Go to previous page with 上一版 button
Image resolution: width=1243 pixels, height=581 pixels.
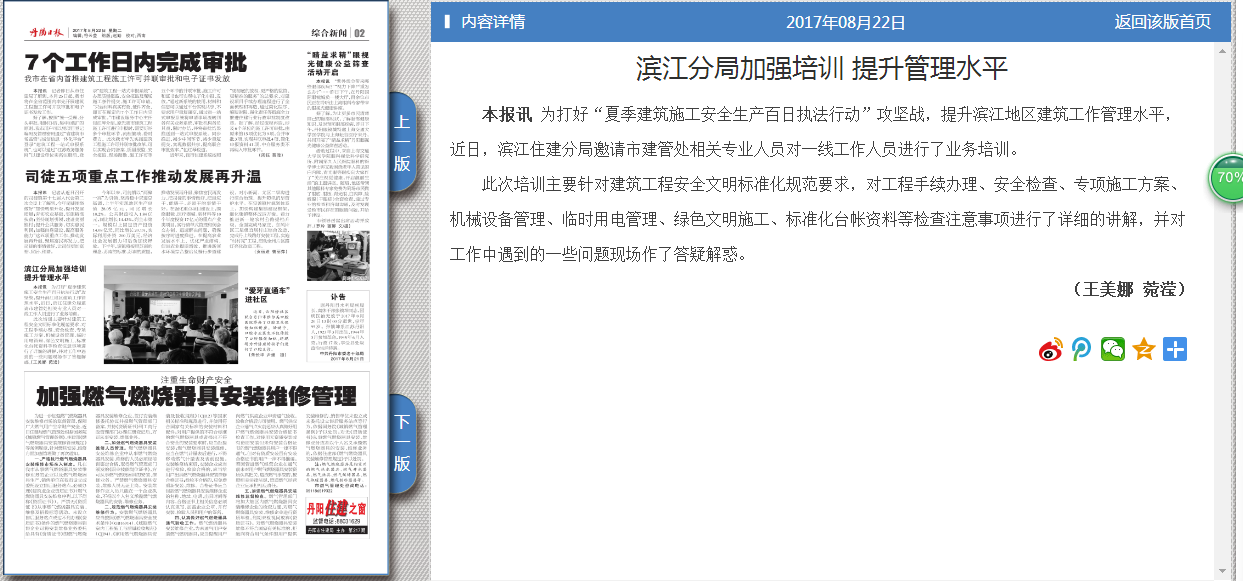(x=401, y=143)
